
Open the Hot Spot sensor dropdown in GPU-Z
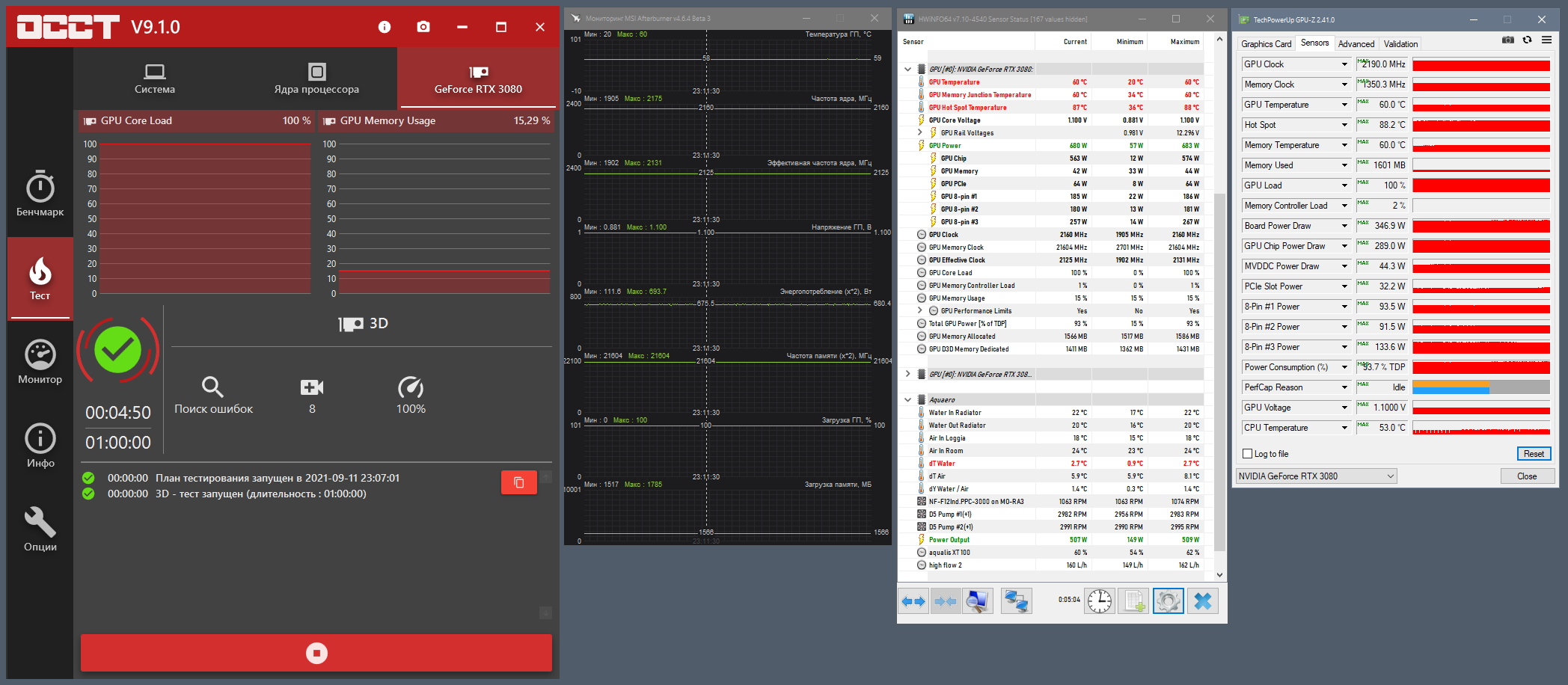(1344, 125)
